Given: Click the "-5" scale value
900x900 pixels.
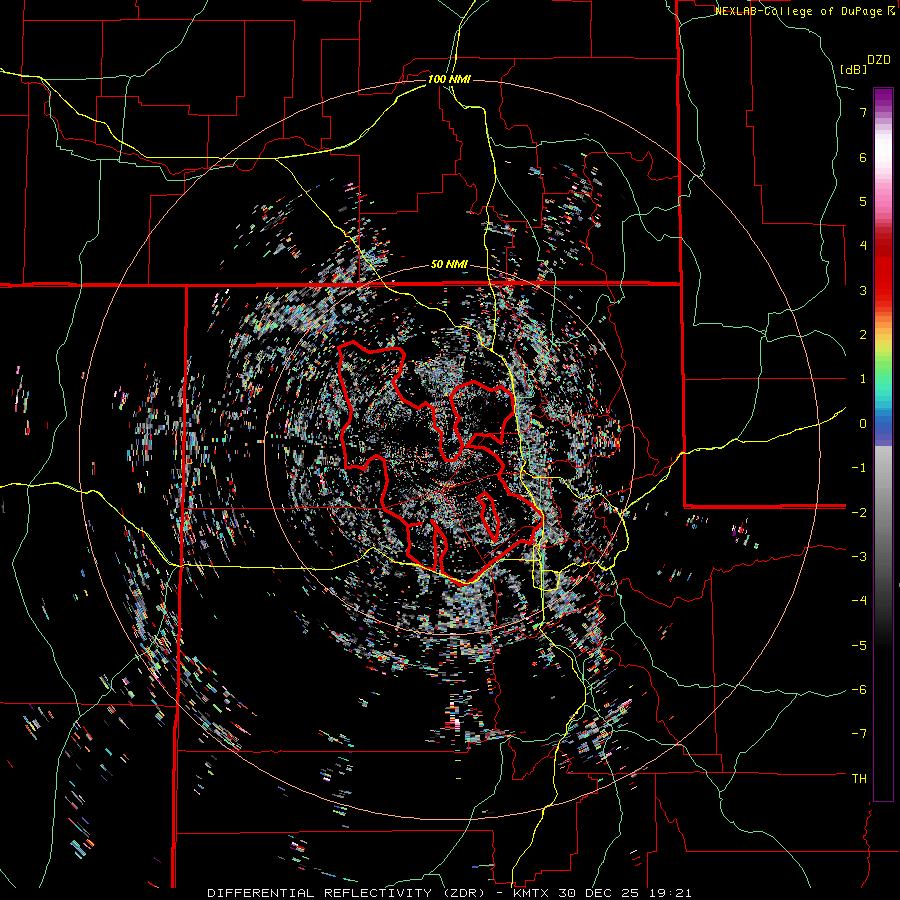Looking at the screenshot, I should click(x=859, y=645).
